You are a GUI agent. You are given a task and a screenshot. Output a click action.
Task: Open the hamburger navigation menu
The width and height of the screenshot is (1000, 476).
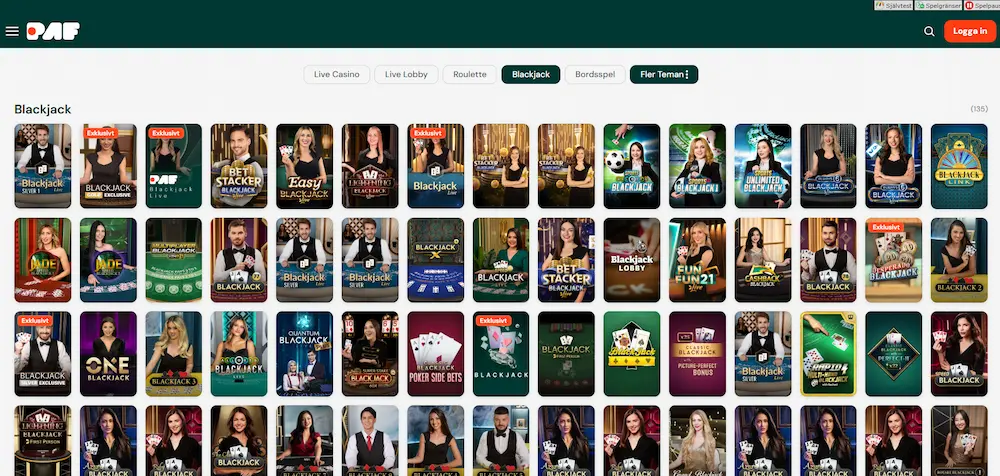tap(12, 31)
